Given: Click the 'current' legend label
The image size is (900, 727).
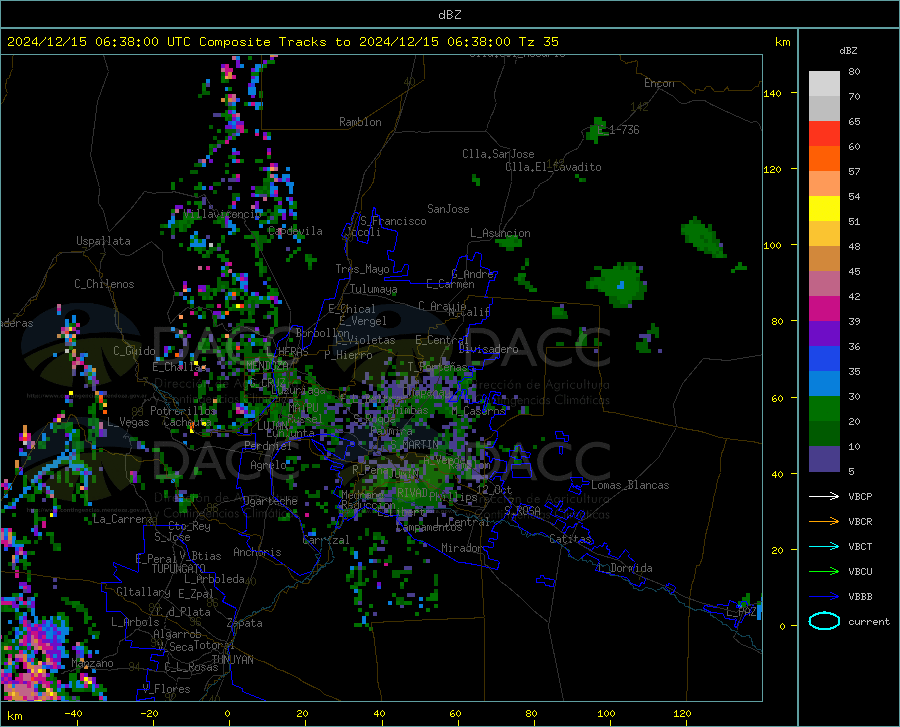Looking at the screenshot, I should [x=869, y=621].
